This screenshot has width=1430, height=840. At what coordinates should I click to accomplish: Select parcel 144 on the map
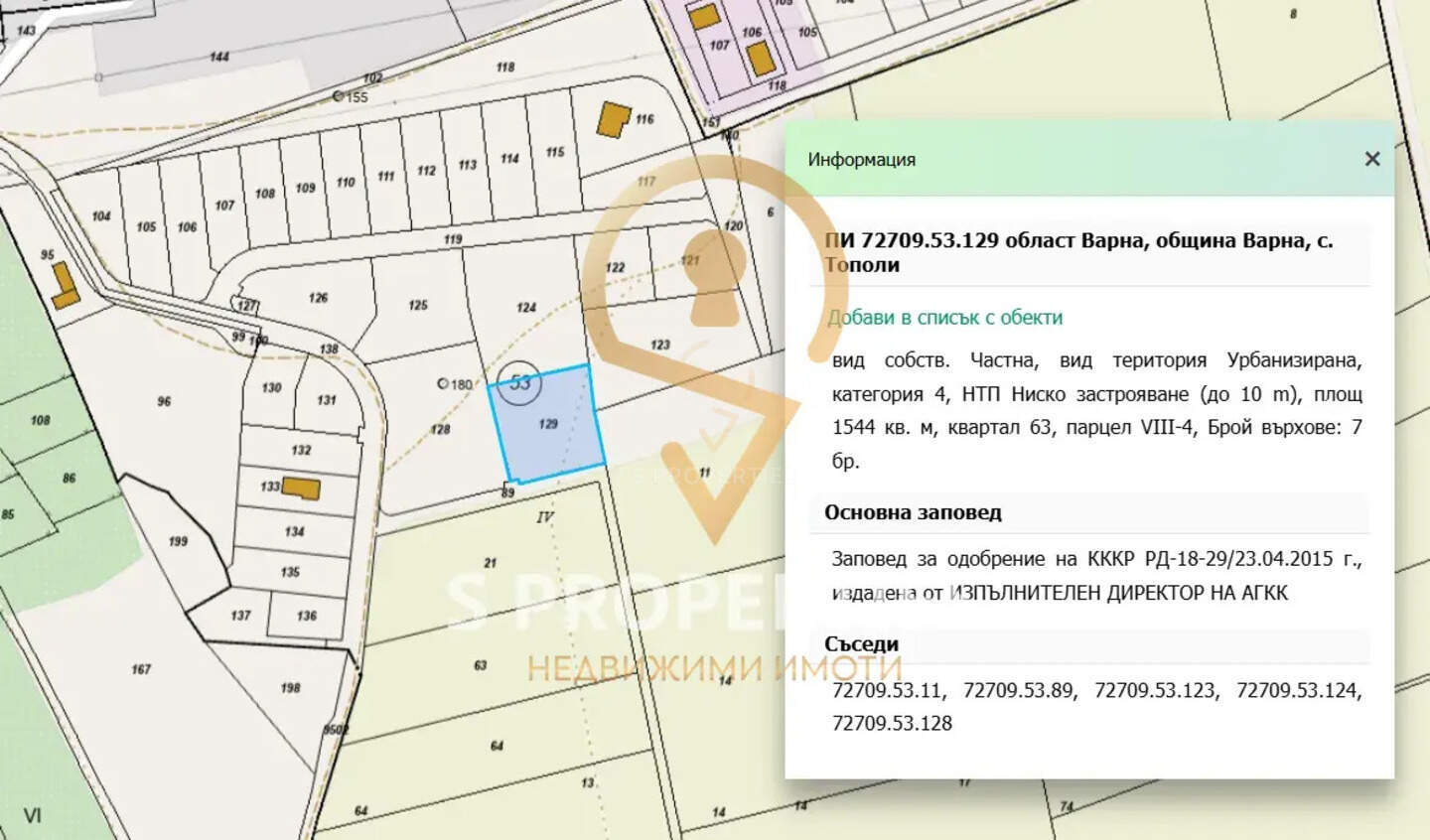pyautogui.click(x=219, y=57)
